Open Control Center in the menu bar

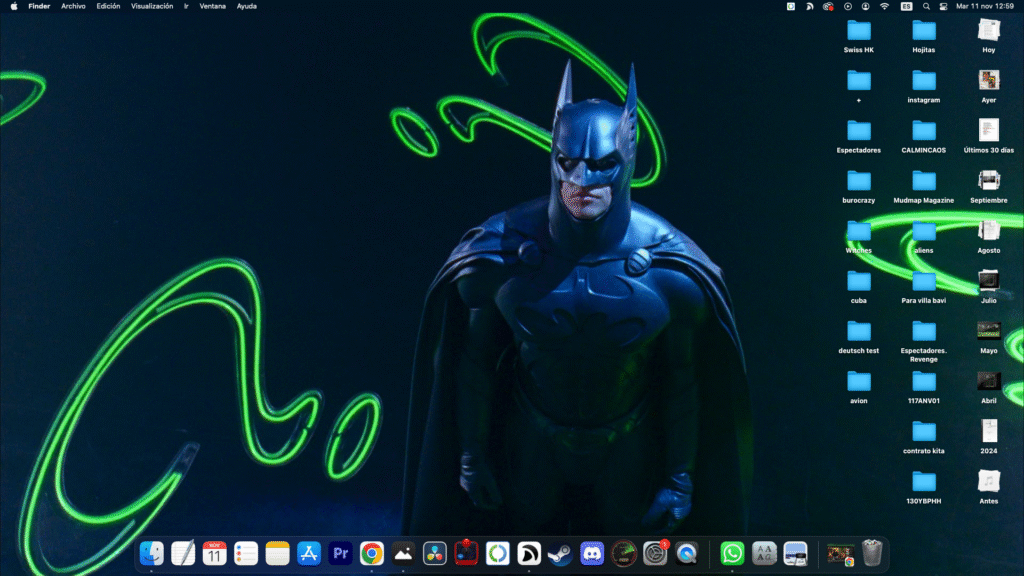[943, 6]
